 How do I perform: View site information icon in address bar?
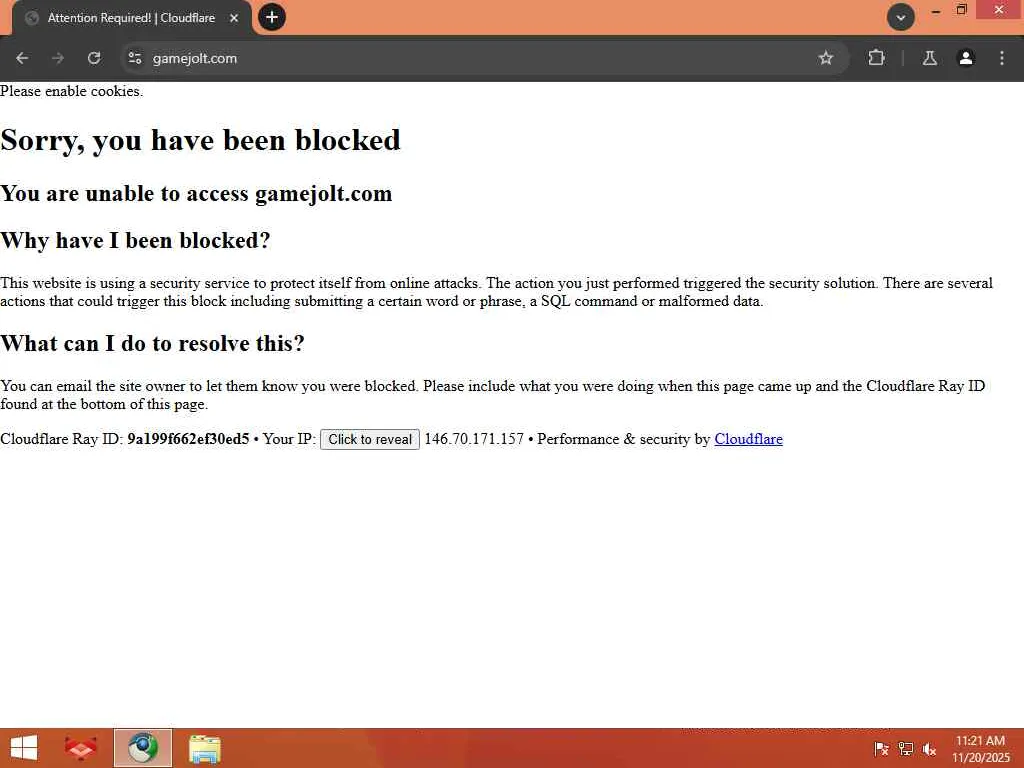coord(135,58)
